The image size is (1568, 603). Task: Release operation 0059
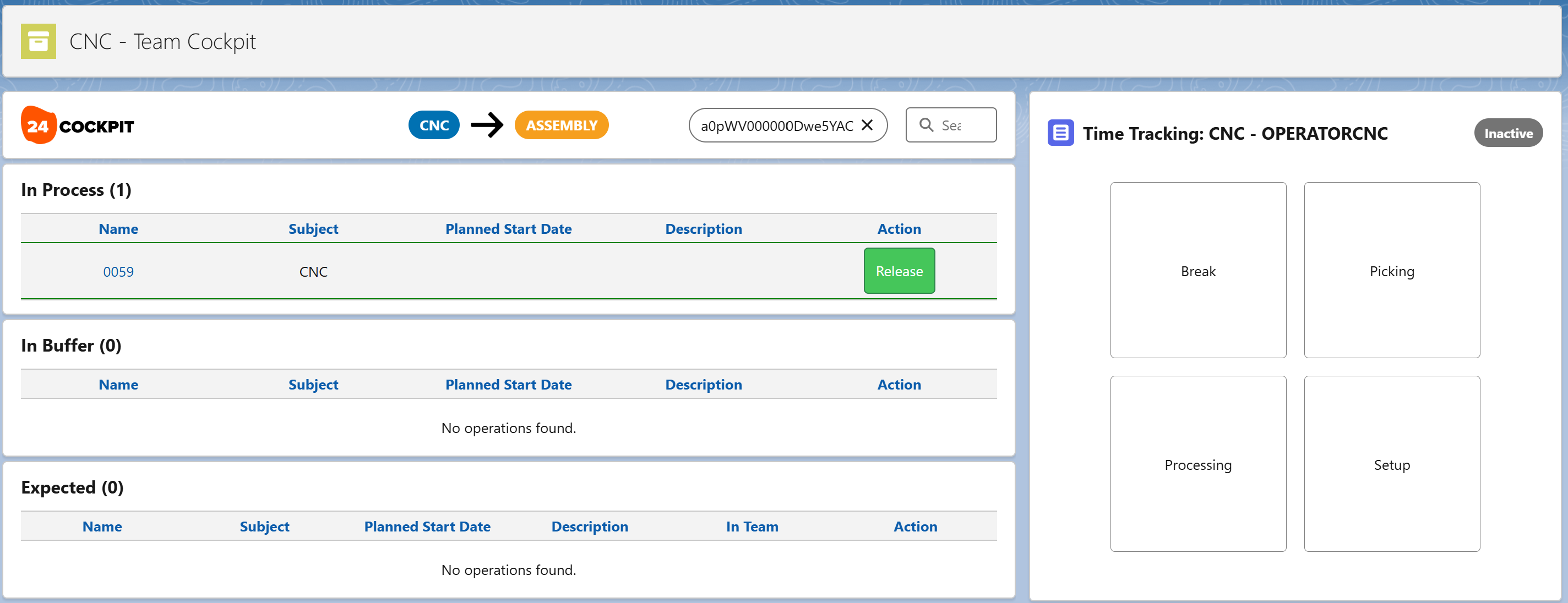(899, 271)
